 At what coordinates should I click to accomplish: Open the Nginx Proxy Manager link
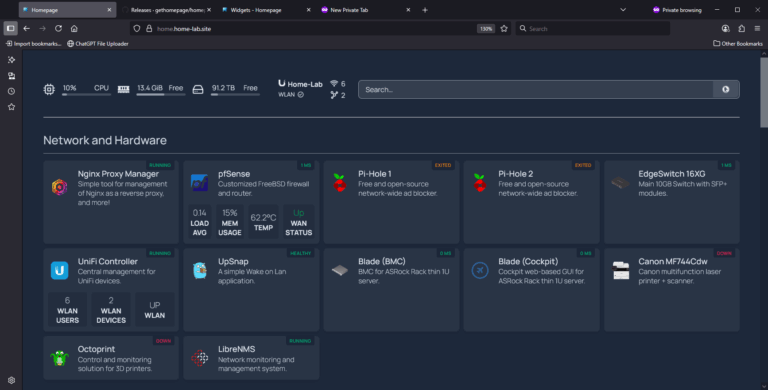[x=118, y=174]
